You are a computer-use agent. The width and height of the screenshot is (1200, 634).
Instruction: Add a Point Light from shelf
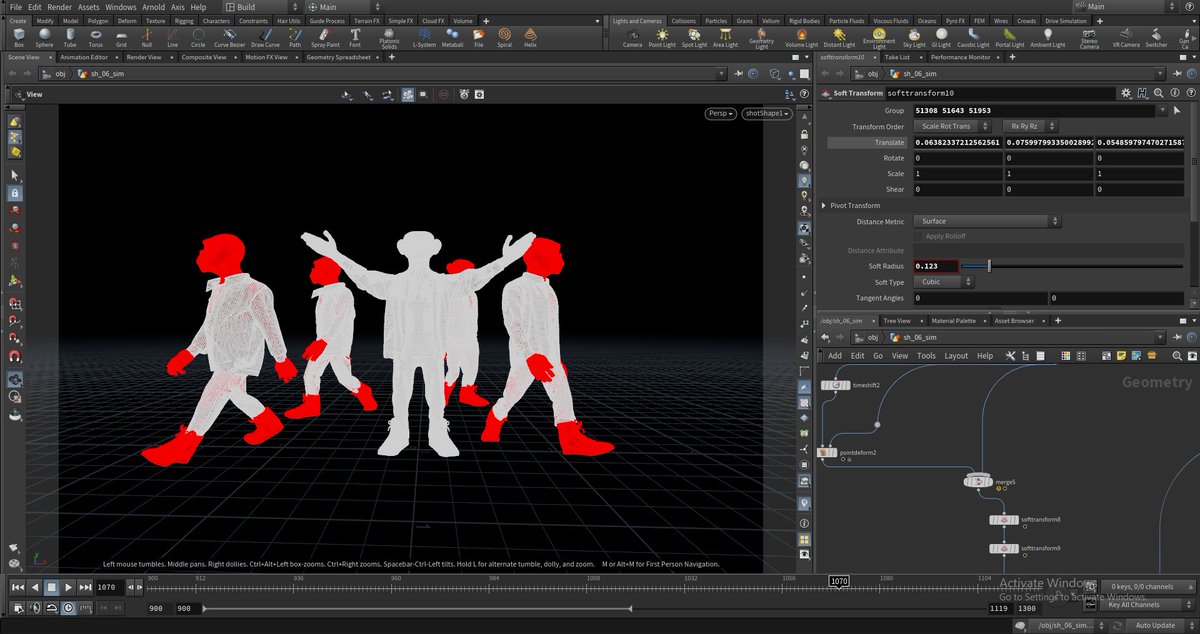pyautogui.click(x=662, y=38)
